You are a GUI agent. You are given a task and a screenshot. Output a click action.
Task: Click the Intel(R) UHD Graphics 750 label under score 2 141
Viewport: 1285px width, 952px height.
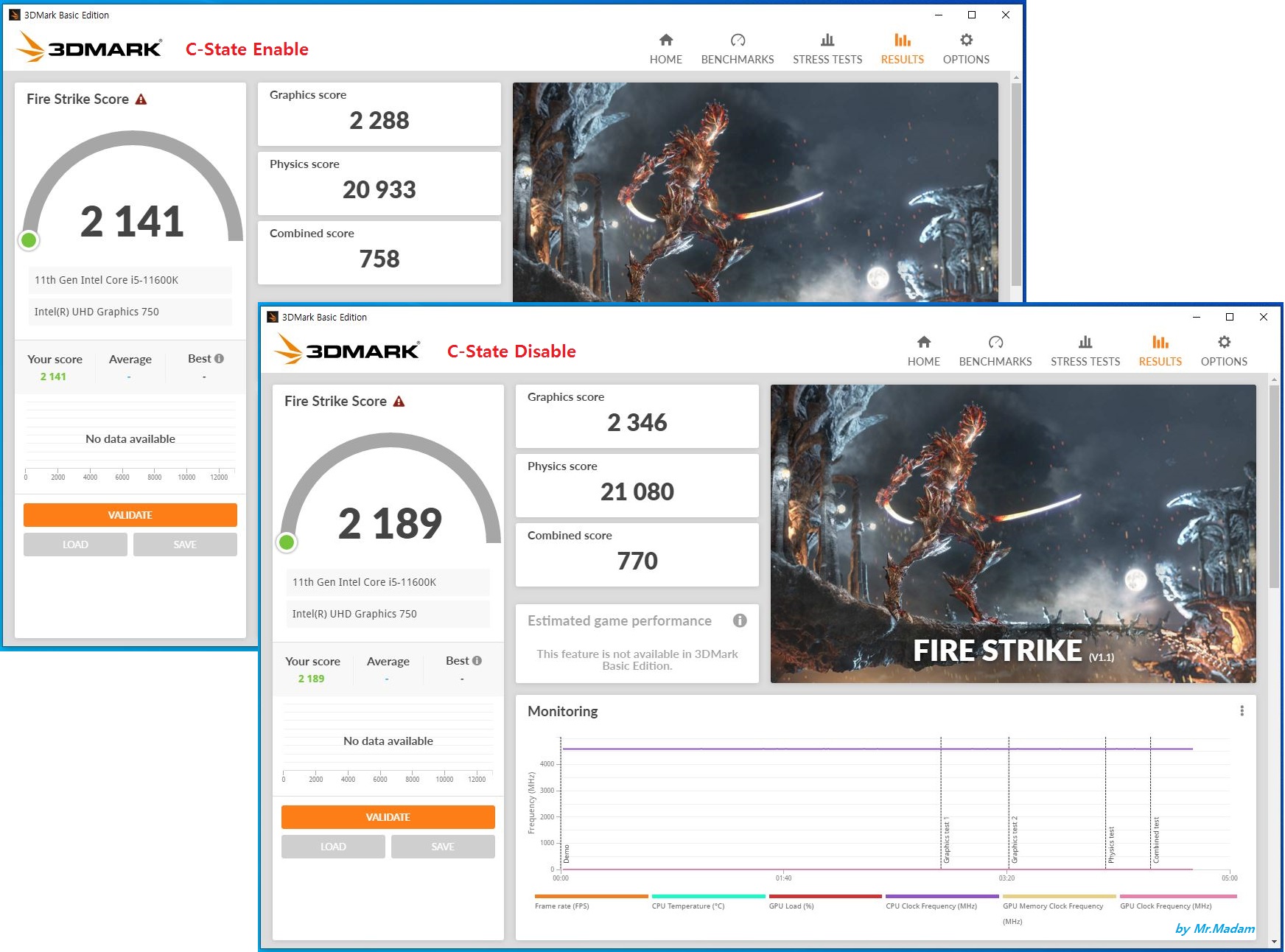tap(130, 312)
